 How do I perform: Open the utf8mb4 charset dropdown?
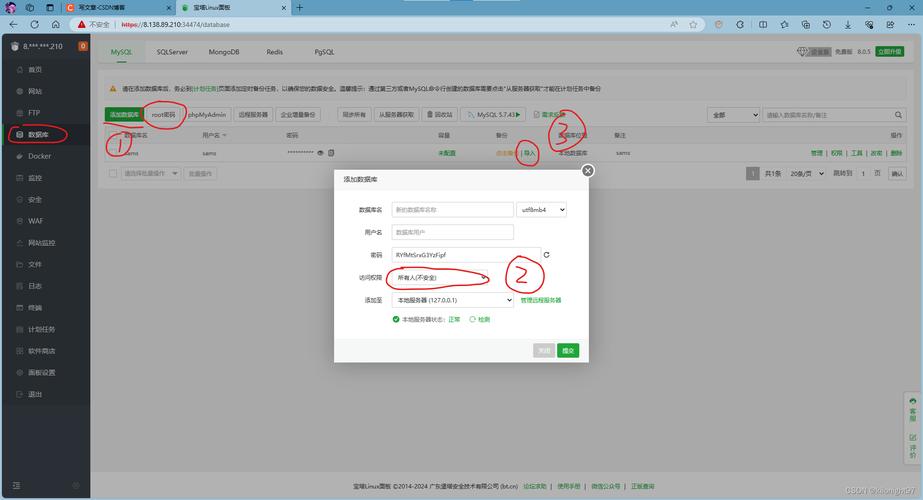pyautogui.click(x=542, y=210)
